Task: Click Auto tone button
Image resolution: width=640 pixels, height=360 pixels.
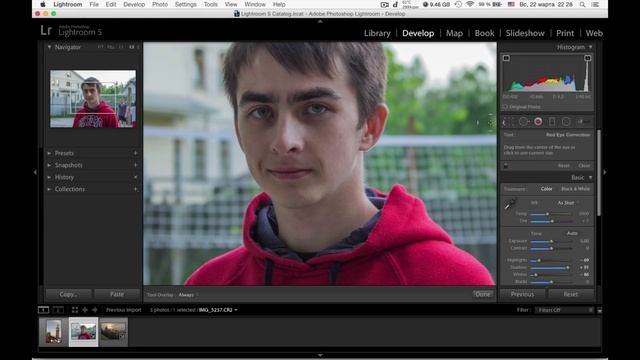Action: click(x=572, y=233)
